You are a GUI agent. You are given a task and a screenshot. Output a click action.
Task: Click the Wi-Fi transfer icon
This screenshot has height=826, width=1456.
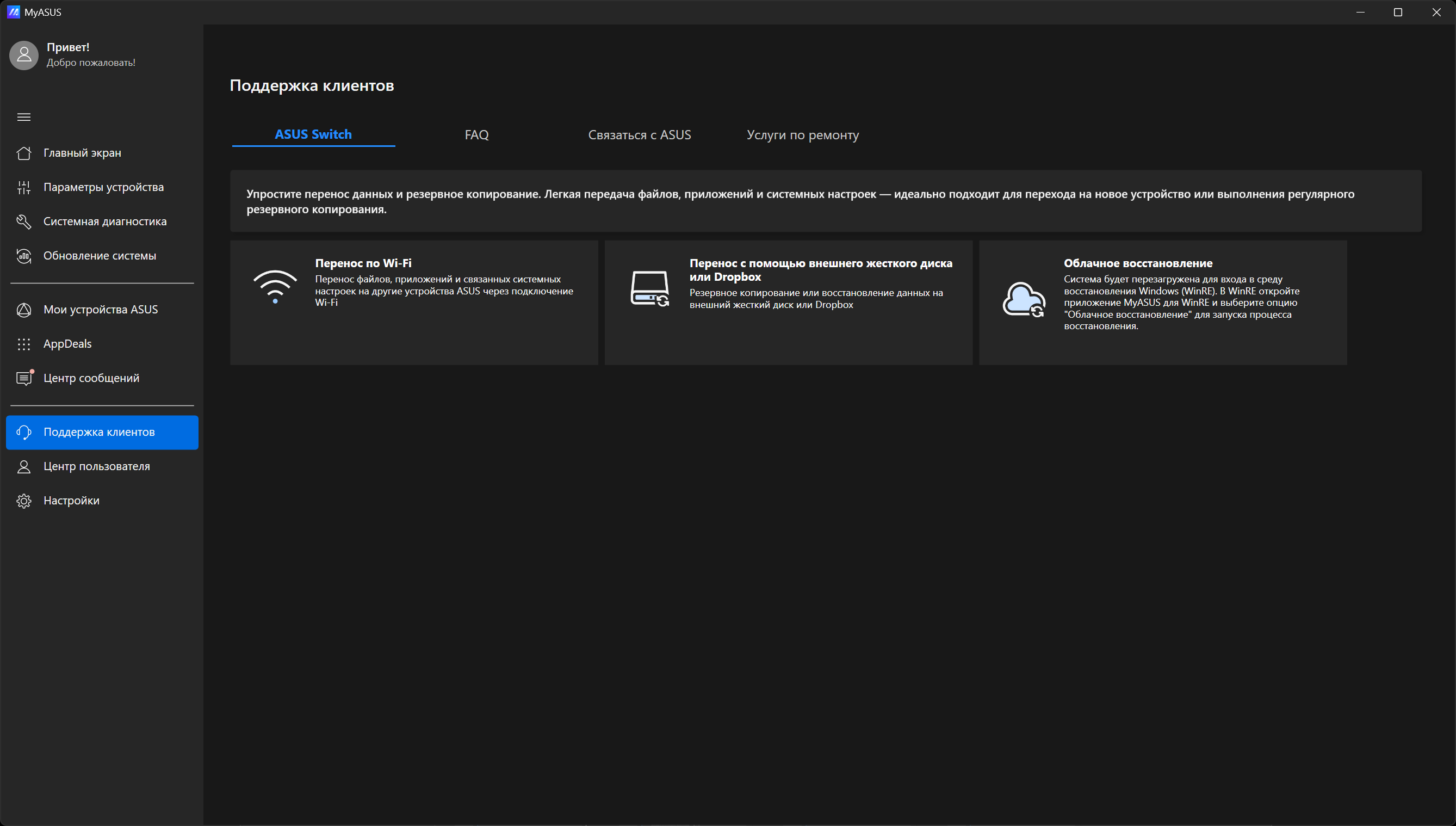tap(275, 287)
